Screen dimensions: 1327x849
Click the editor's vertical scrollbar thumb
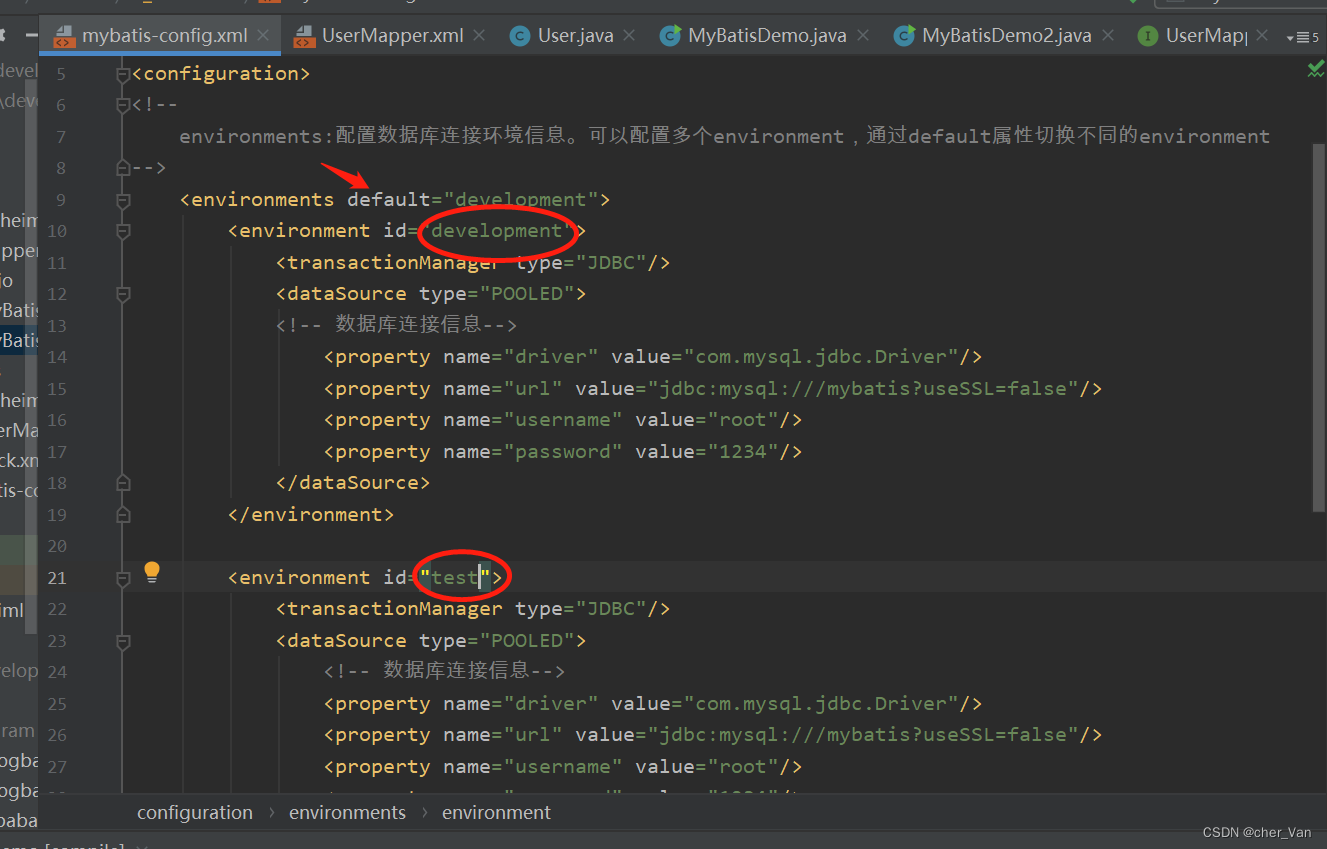pyautogui.click(x=1318, y=328)
